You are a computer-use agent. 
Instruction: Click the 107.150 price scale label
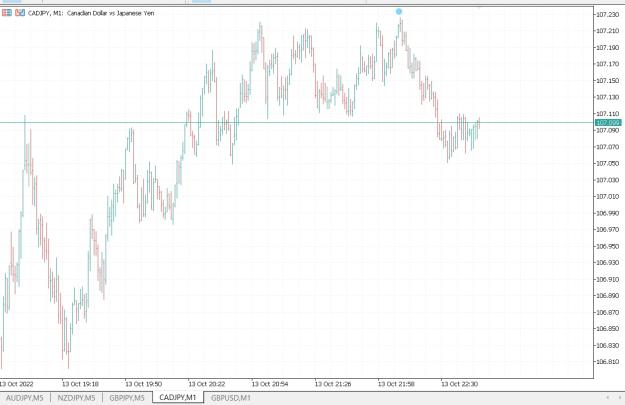coord(607,81)
